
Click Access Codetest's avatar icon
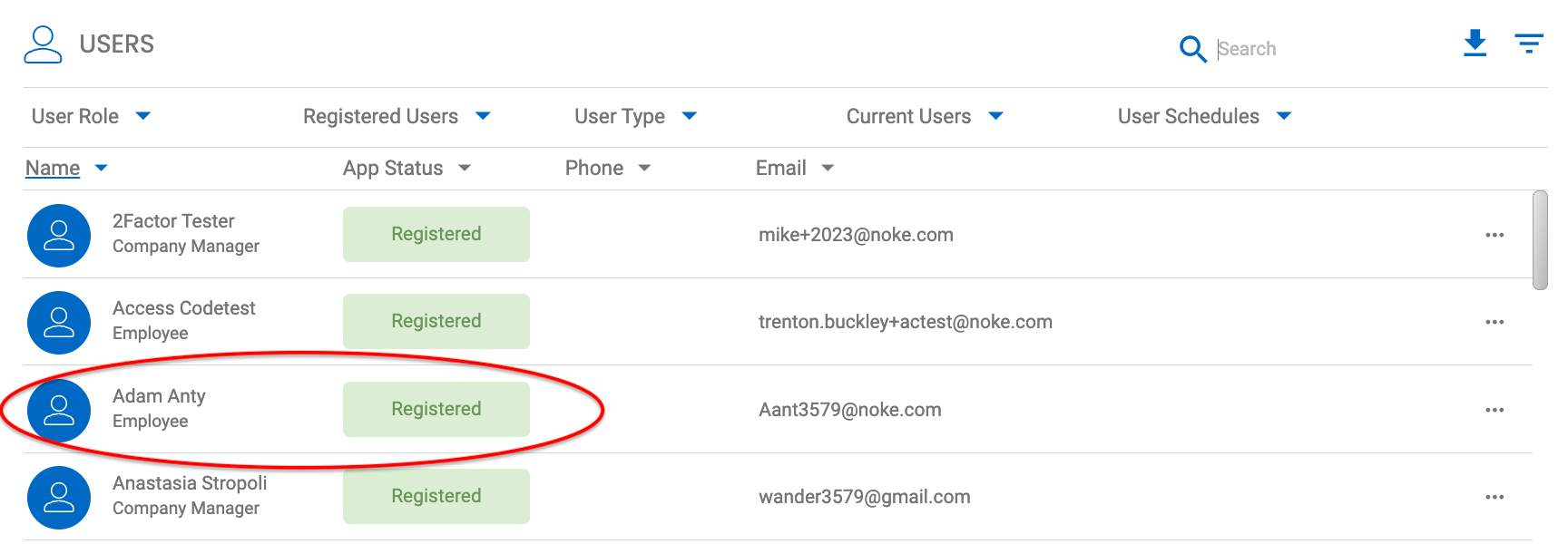click(59, 323)
